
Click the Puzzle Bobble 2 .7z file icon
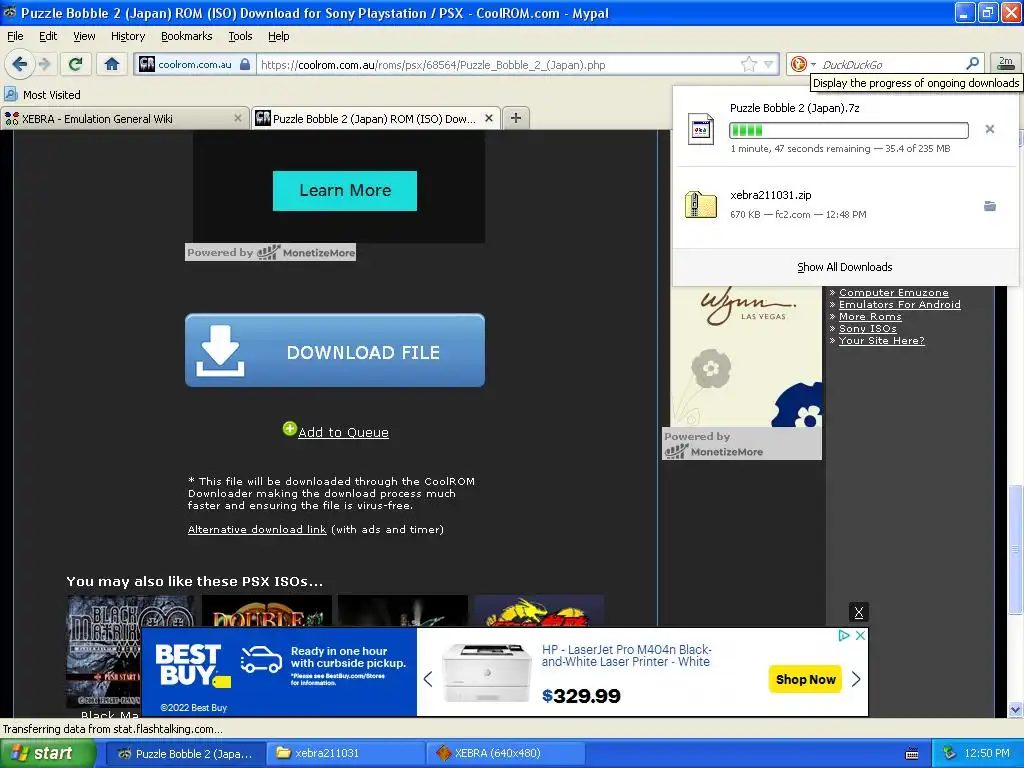click(x=701, y=129)
